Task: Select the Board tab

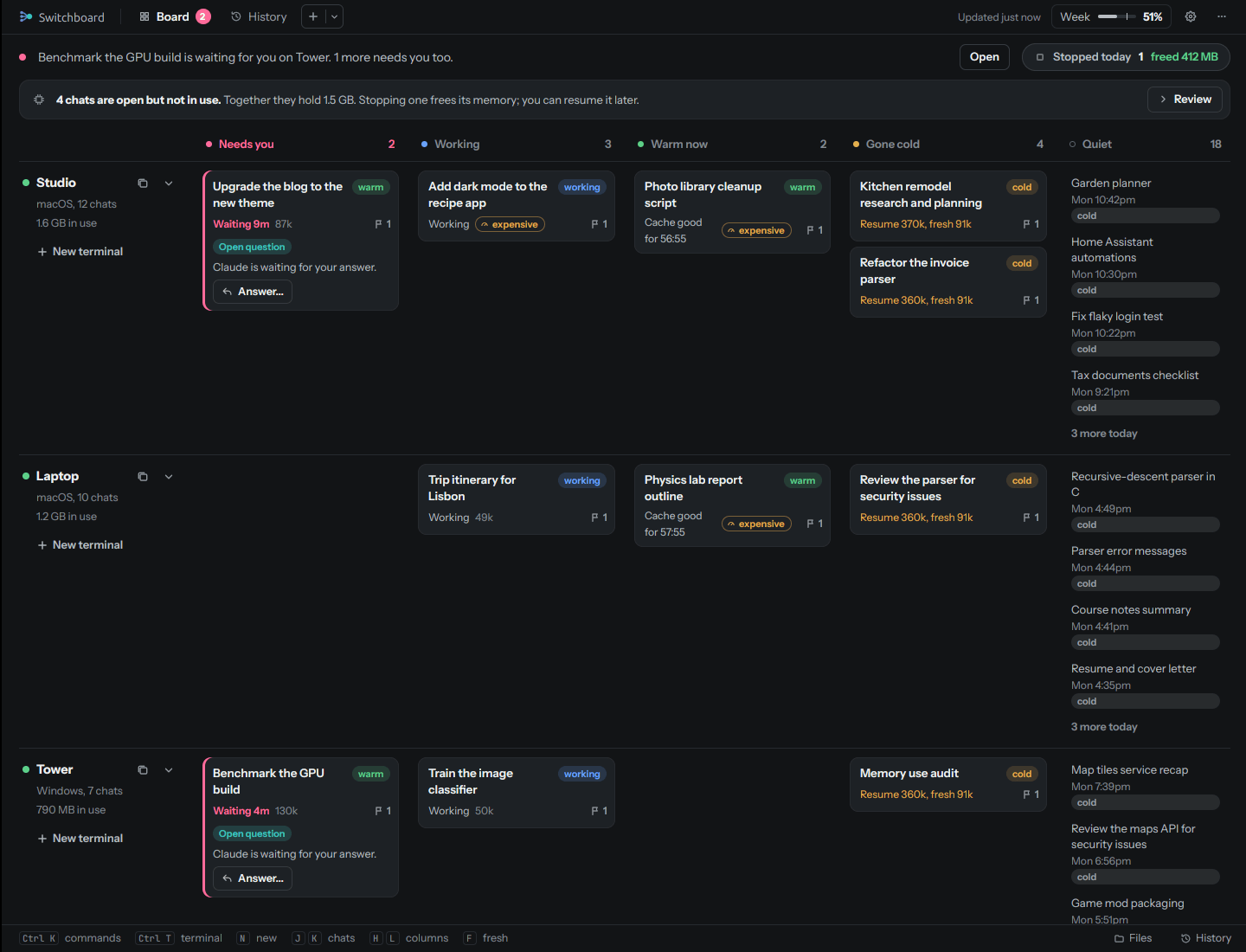Action: pos(174,16)
